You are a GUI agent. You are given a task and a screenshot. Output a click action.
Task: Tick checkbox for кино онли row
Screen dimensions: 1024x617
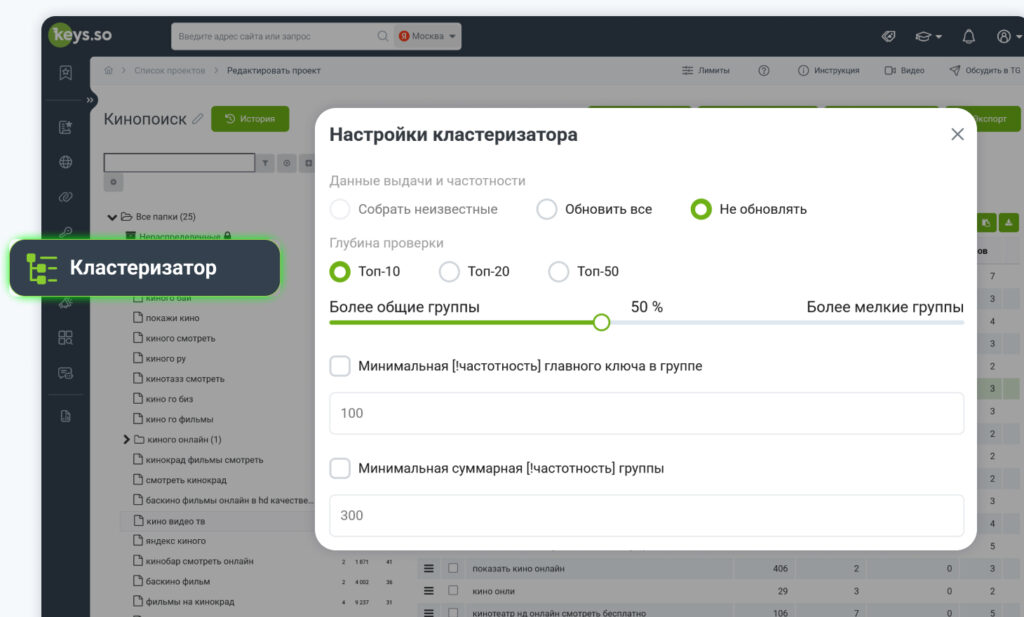click(453, 590)
